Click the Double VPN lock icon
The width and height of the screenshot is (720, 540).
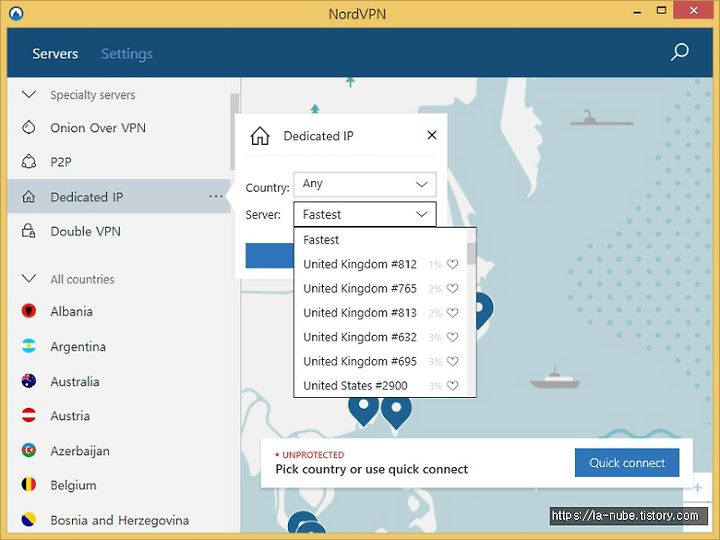pos(28,231)
